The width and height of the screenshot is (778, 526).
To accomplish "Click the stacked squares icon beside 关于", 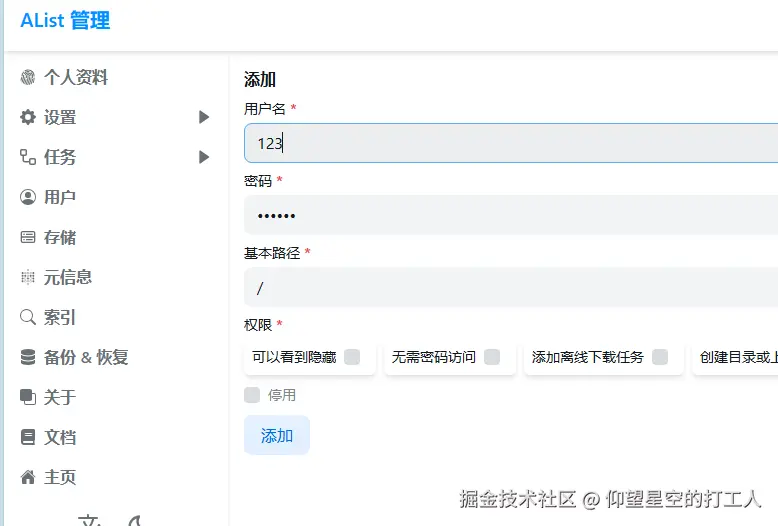I will (28, 397).
